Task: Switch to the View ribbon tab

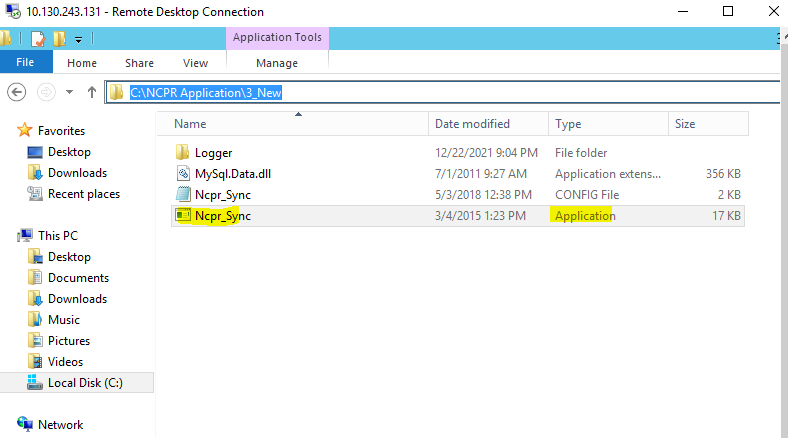Action: tap(195, 63)
